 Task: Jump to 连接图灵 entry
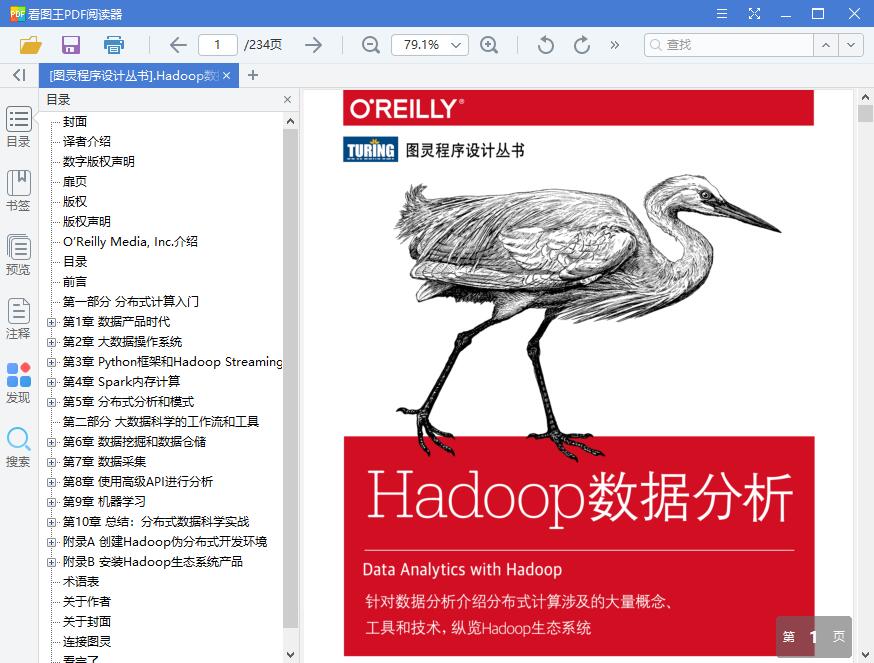click(86, 642)
